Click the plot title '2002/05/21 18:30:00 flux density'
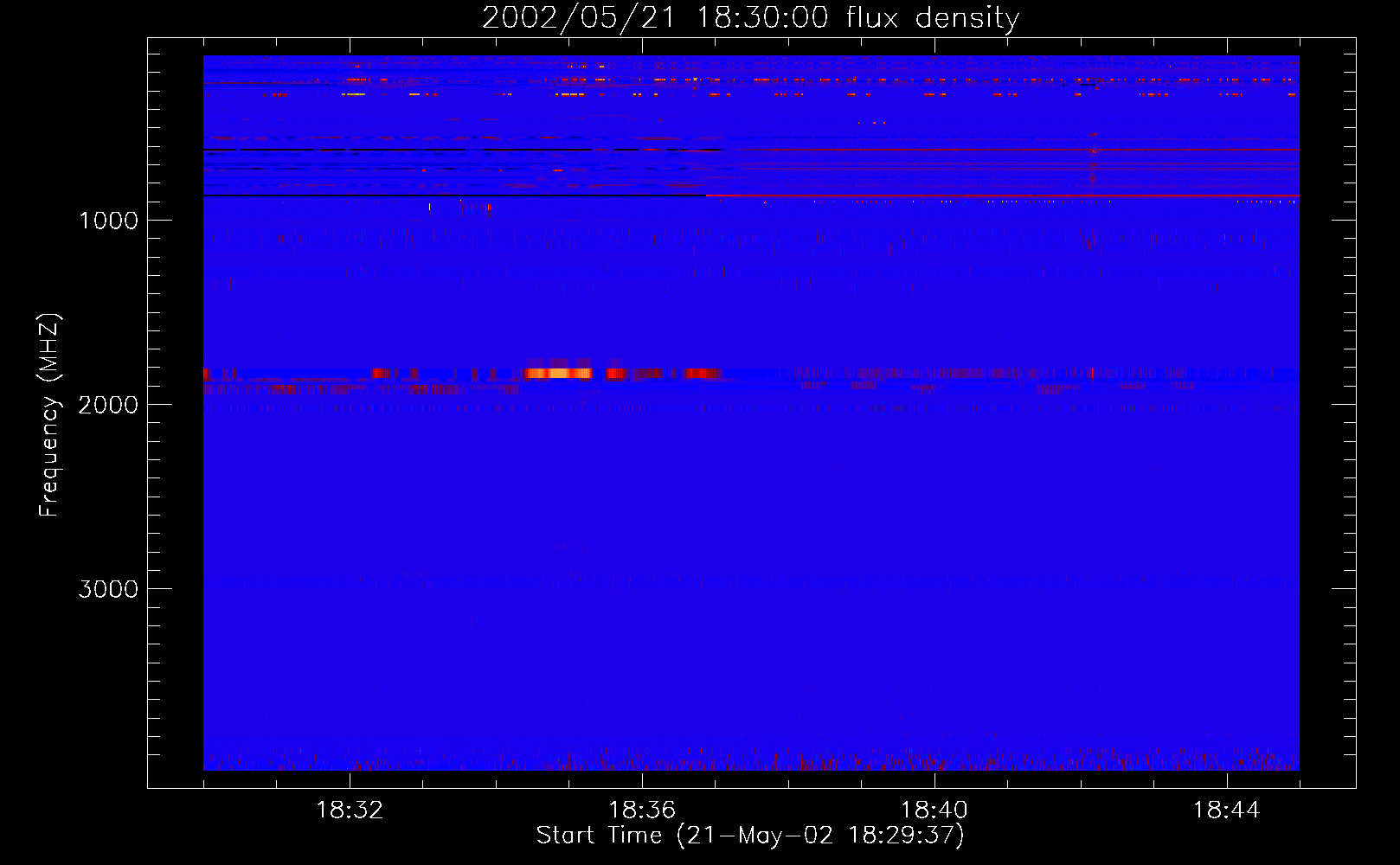This screenshot has width=1400, height=865. point(750,18)
